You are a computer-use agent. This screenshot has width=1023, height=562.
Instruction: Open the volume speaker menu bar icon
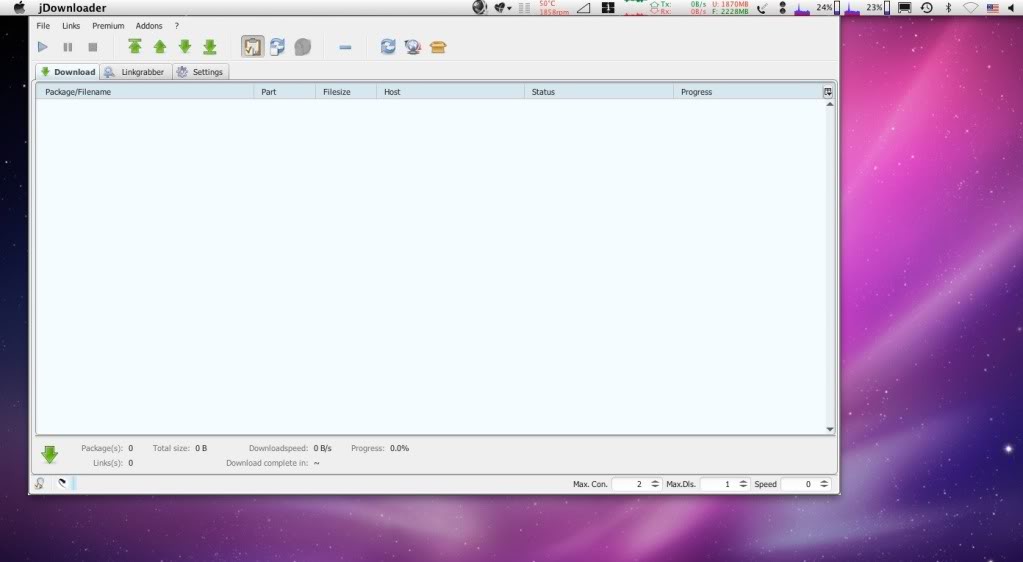(1011, 8)
